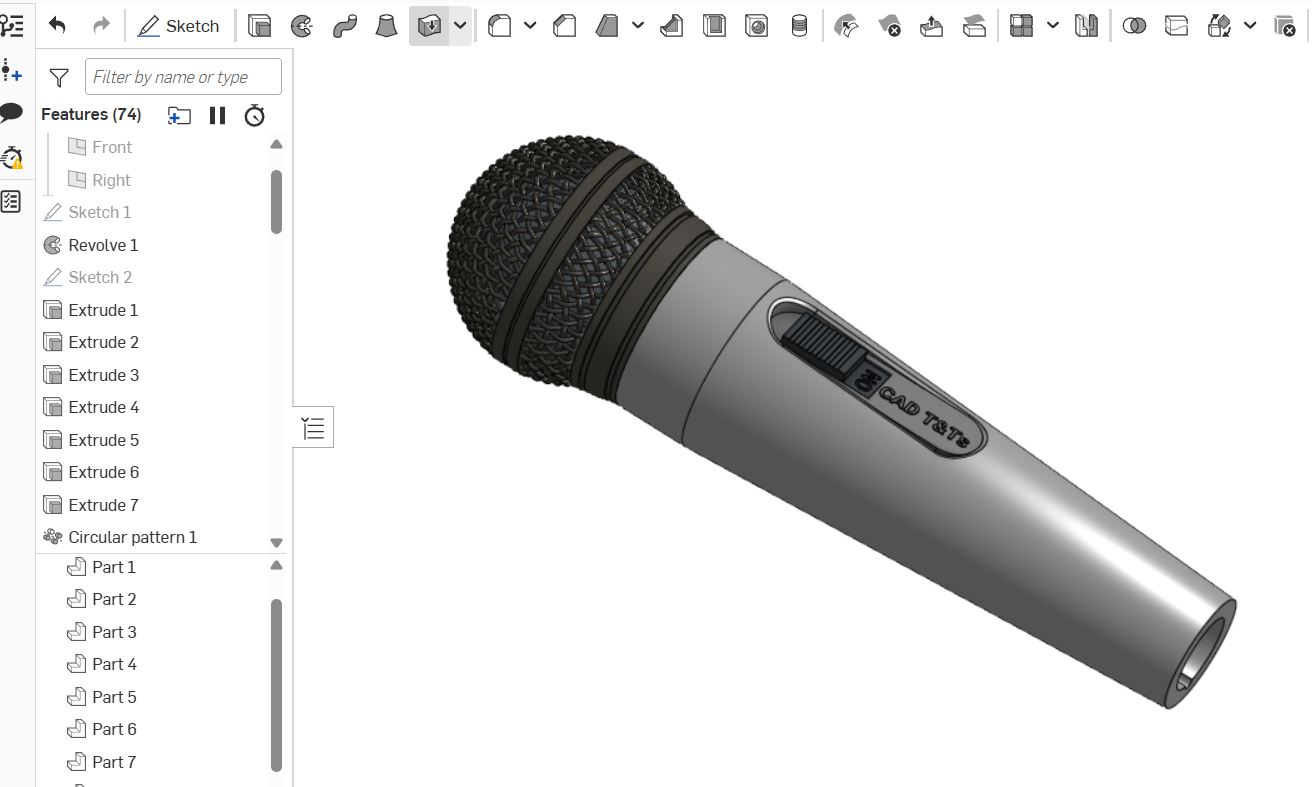Open the Sweep tool
The image size is (1312, 787).
click(344, 25)
